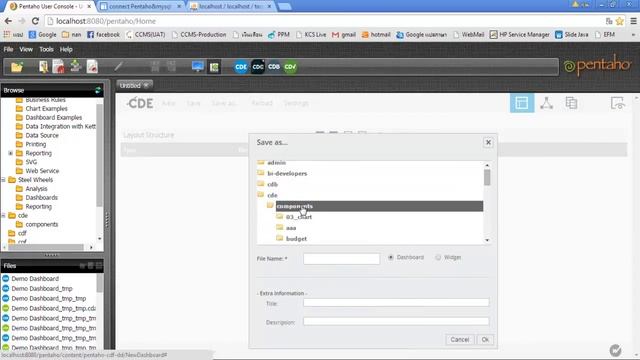The width and height of the screenshot is (640, 360).
Task: Open the gmail bookmark
Action: click(x=344, y=35)
